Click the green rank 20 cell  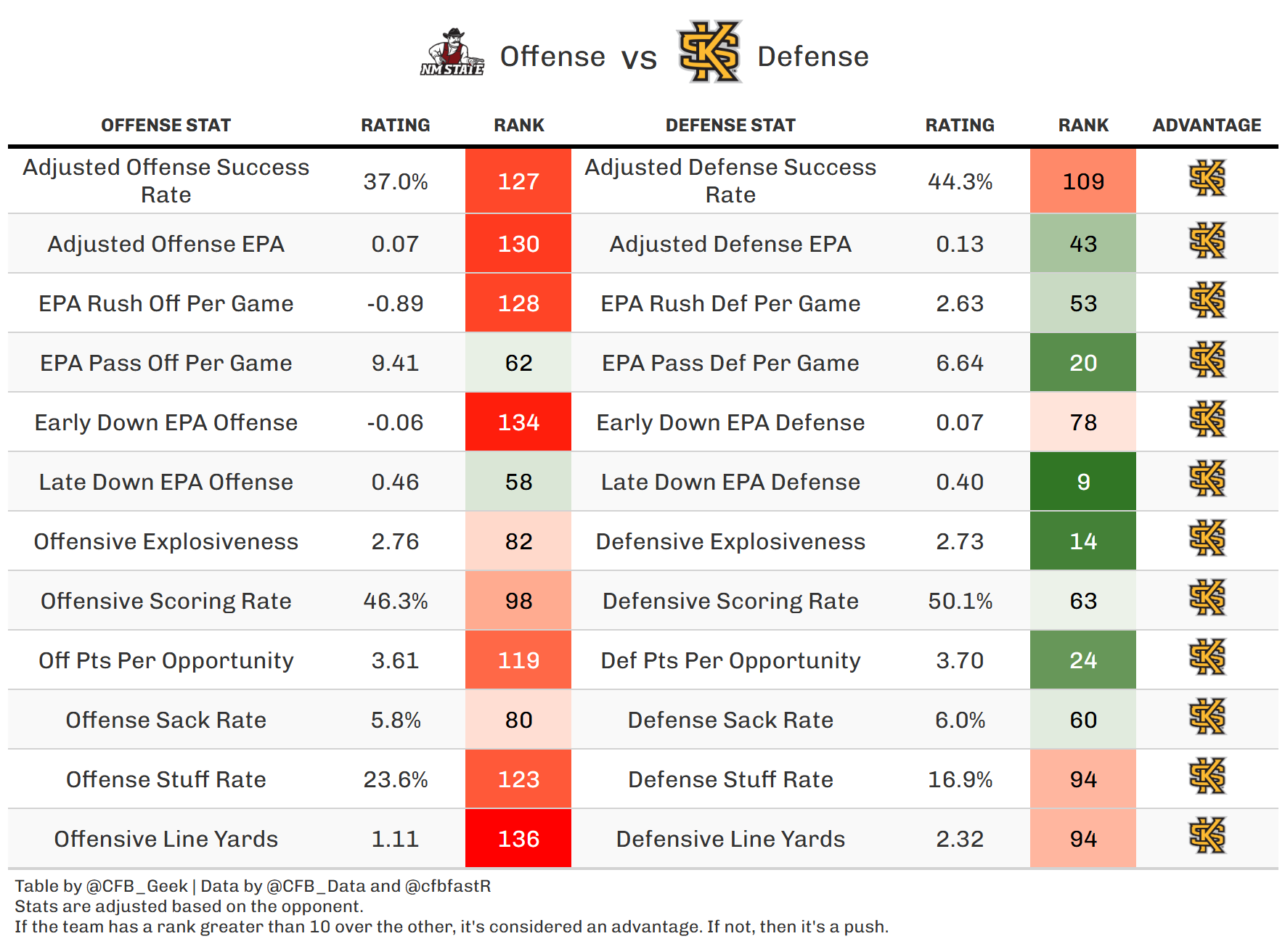1083,363
